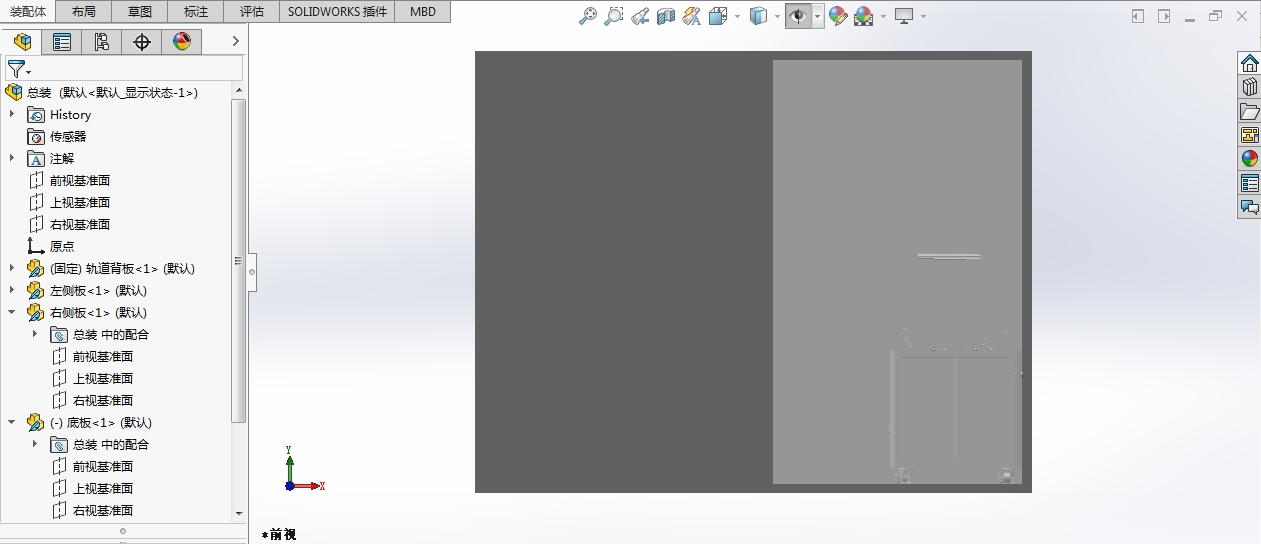Select top-level 上视基准面 plane
Viewport: 1261px width, 544px height.
[80, 202]
